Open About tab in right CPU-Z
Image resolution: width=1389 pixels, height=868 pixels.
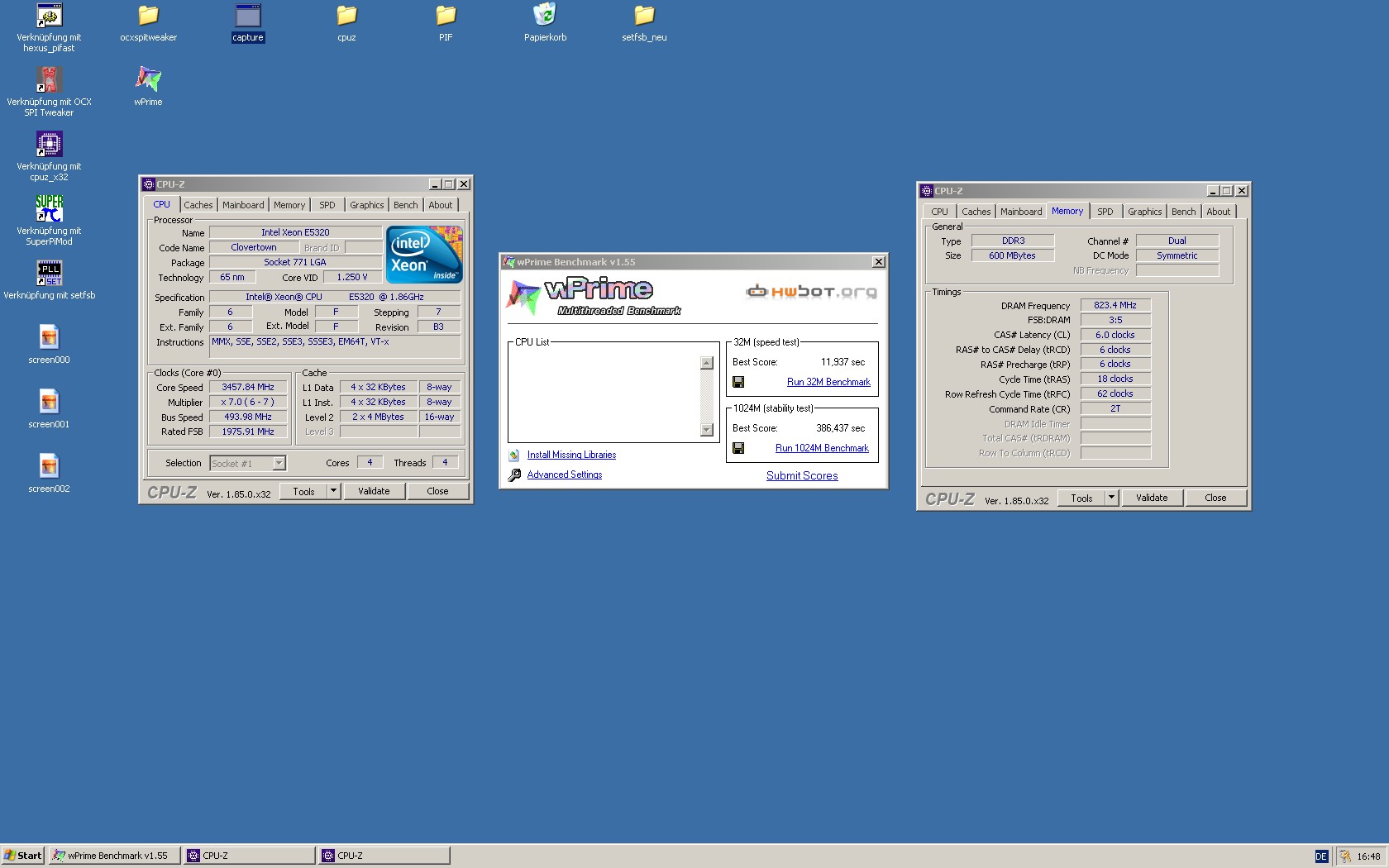coord(1219,212)
